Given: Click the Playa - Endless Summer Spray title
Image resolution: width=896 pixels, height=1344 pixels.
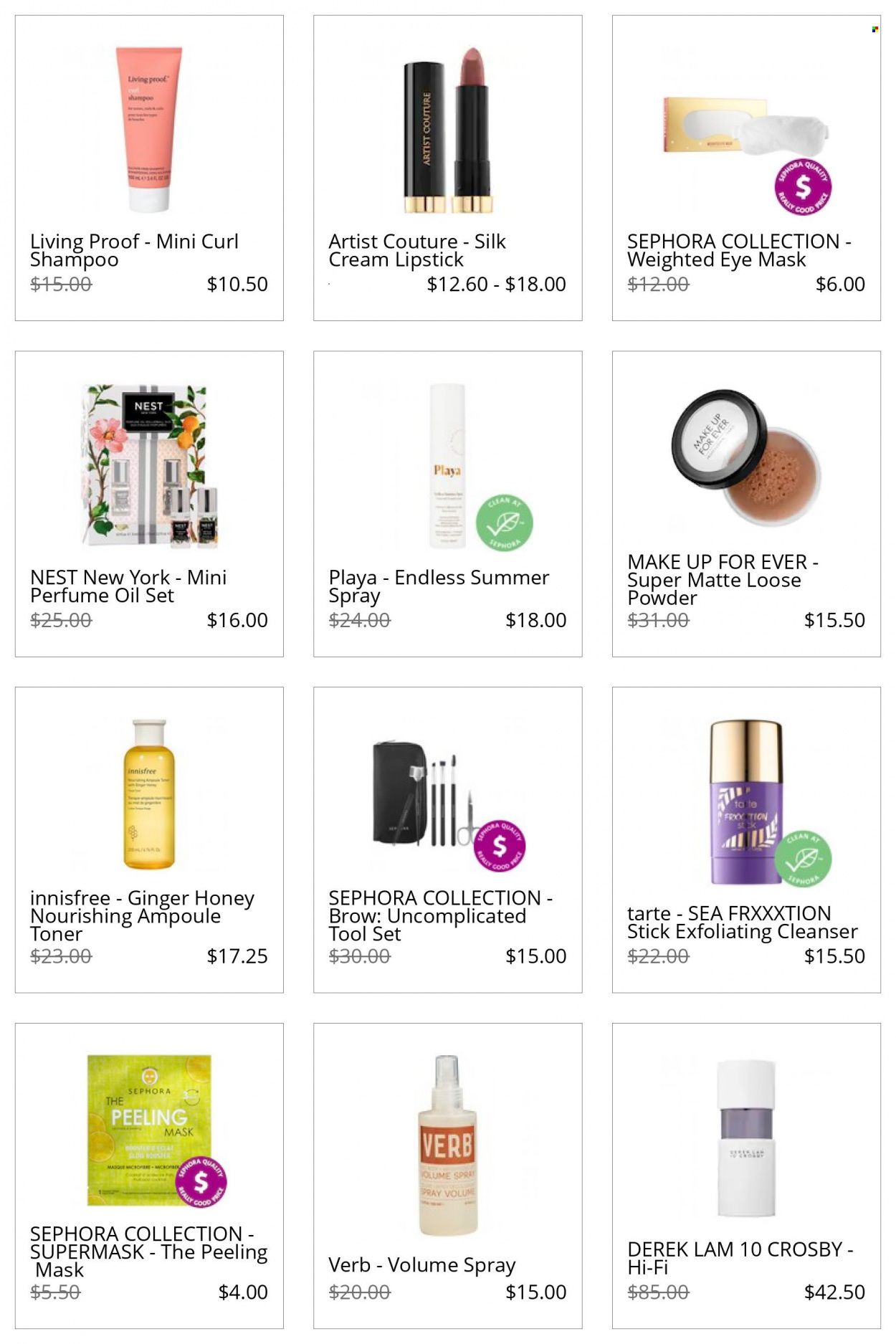Looking at the screenshot, I should [x=439, y=586].
